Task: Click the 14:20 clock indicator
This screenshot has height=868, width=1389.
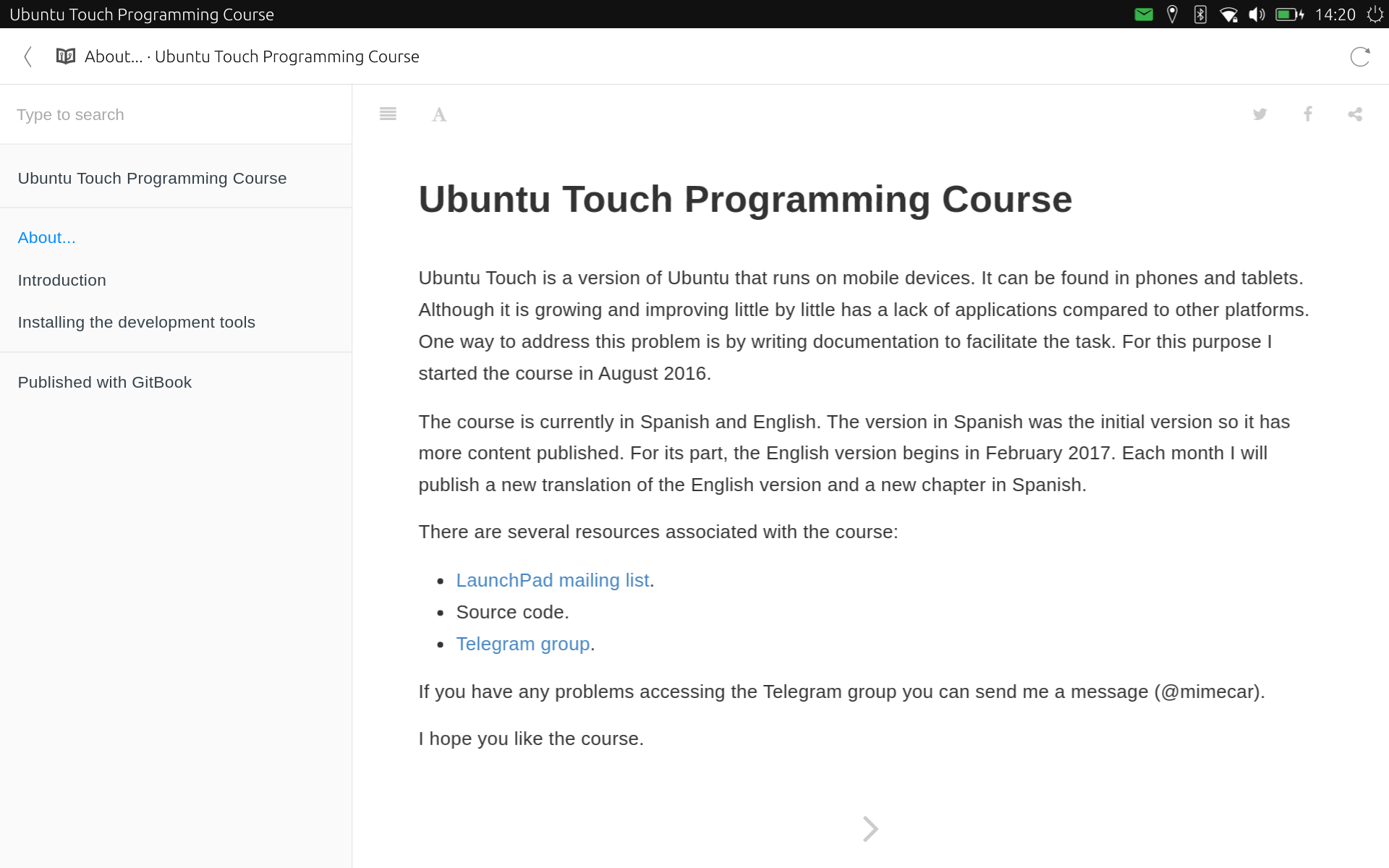Action: pyautogui.click(x=1335, y=14)
